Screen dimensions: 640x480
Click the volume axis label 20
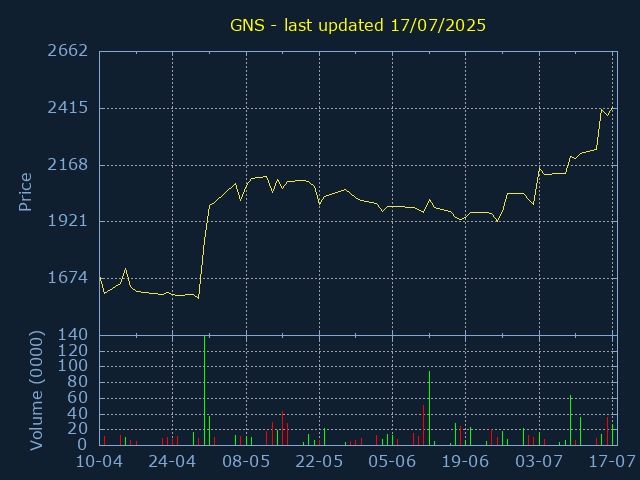78,429
